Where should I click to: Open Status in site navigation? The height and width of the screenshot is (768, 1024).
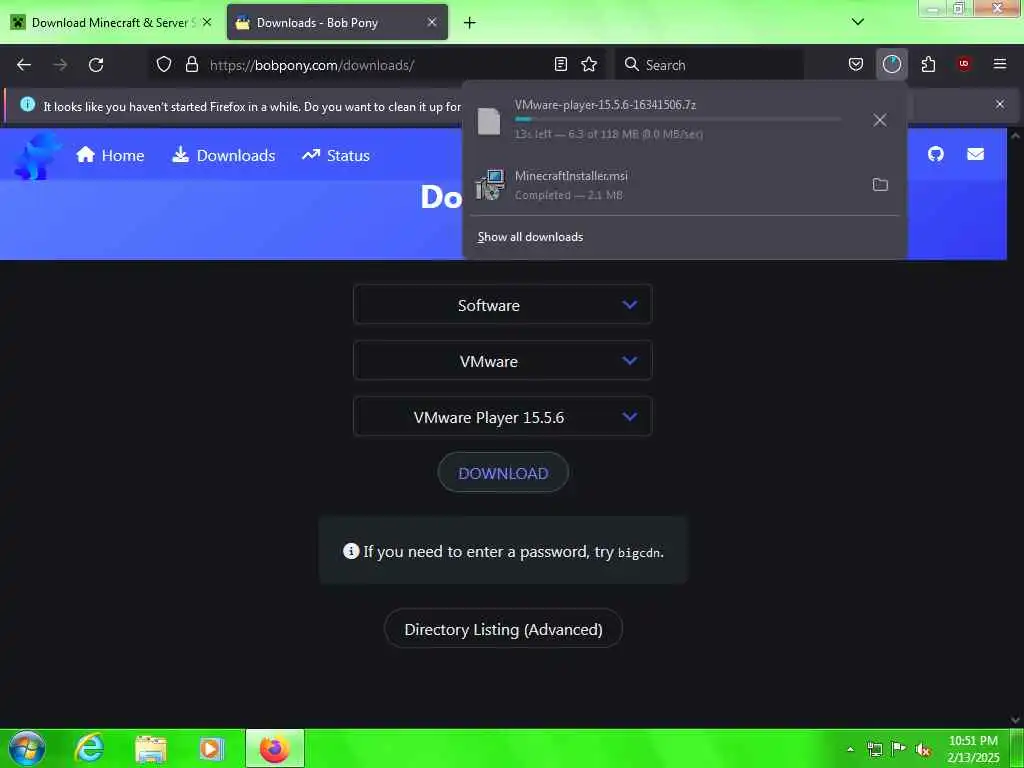pyautogui.click(x=336, y=155)
